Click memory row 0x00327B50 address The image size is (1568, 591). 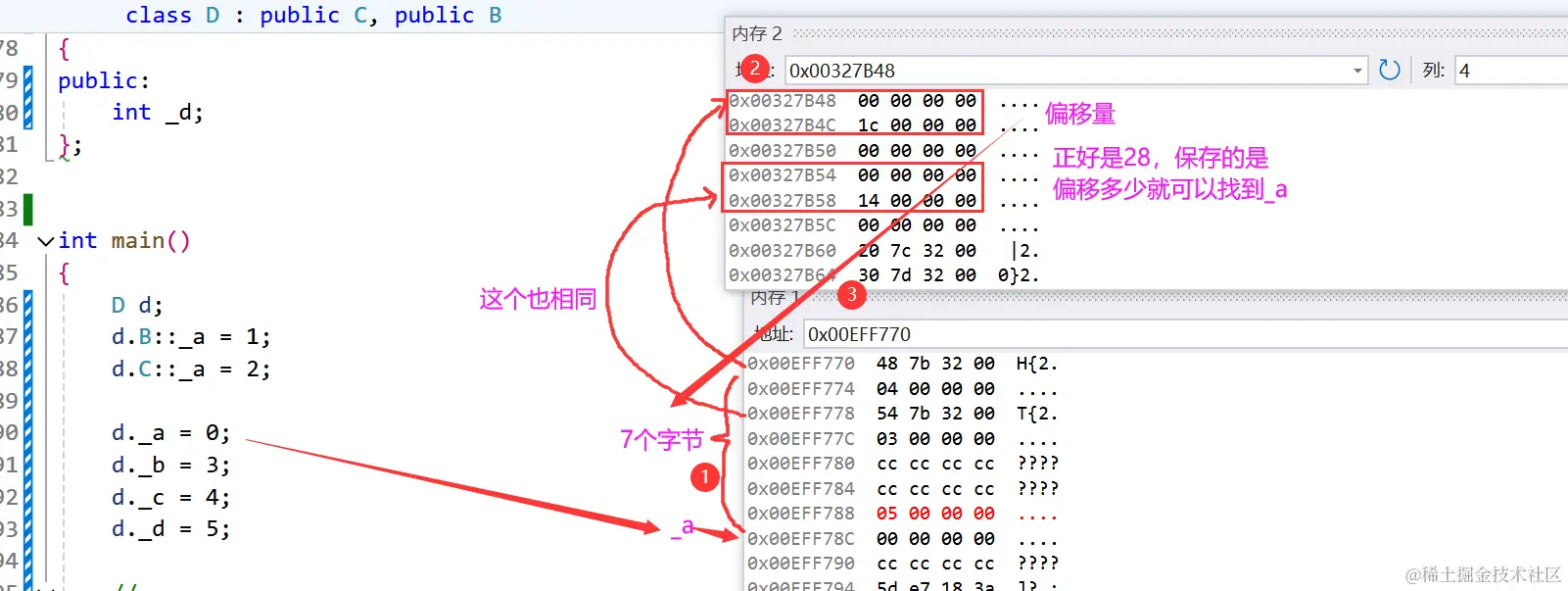783,150
